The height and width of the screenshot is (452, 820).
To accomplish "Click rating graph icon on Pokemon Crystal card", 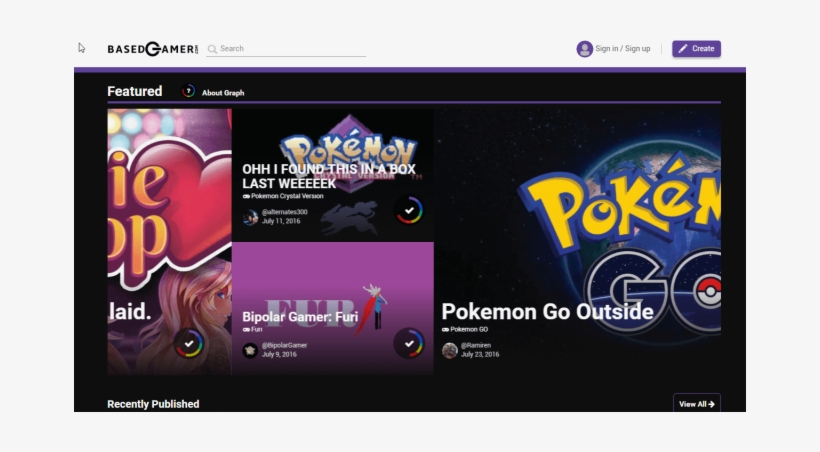I will pyautogui.click(x=409, y=210).
